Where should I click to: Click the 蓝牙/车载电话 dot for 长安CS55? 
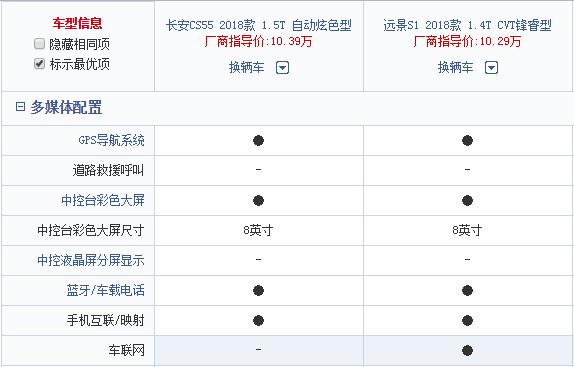(x=258, y=291)
